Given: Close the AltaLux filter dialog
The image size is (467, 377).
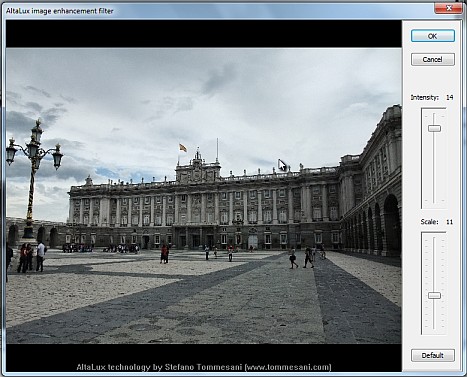Looking at the screenshot, I should pyautogui.click(x=448, y=8).
